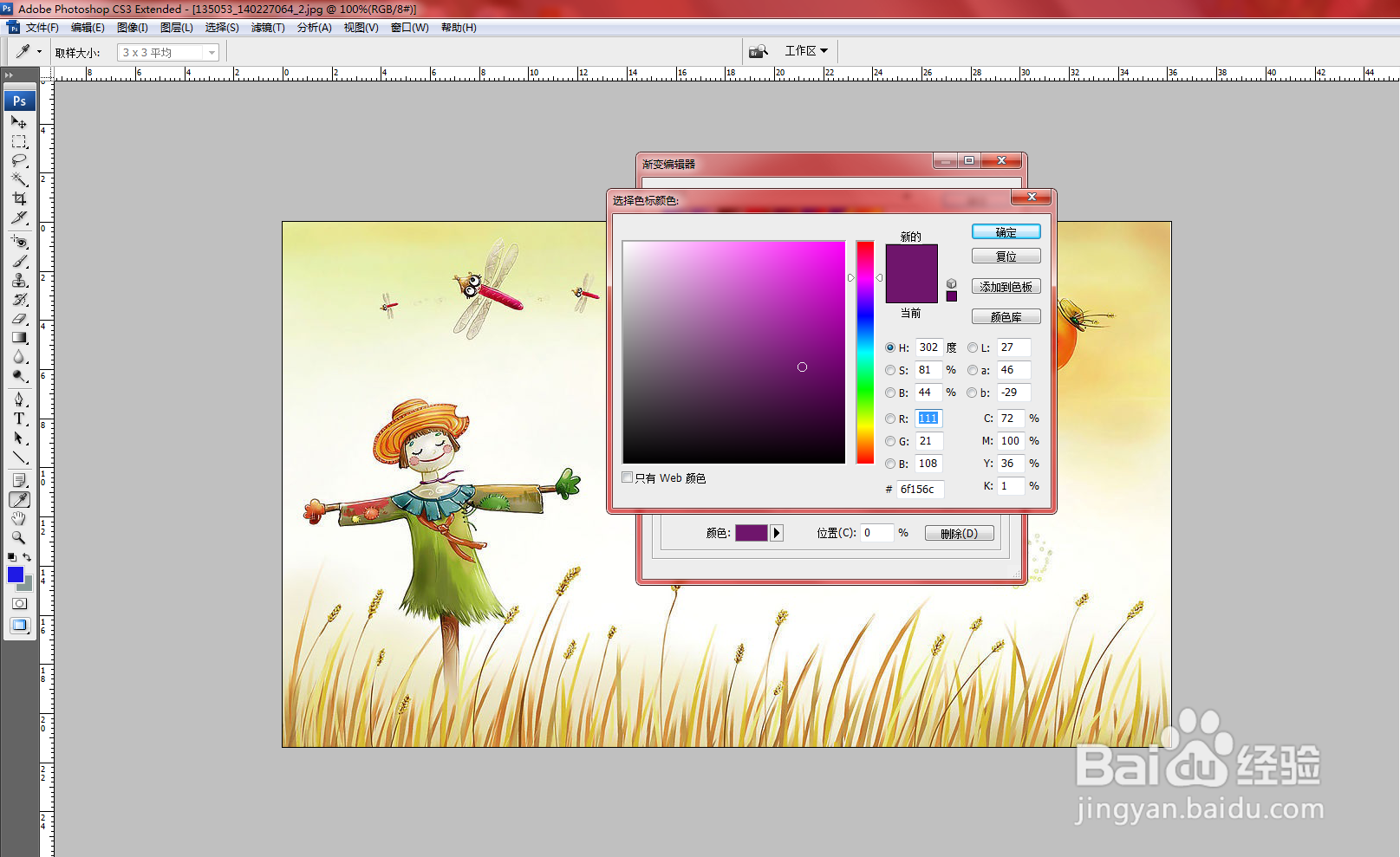Click the vertical hue spectrum slider

click(x=865, y=352)
